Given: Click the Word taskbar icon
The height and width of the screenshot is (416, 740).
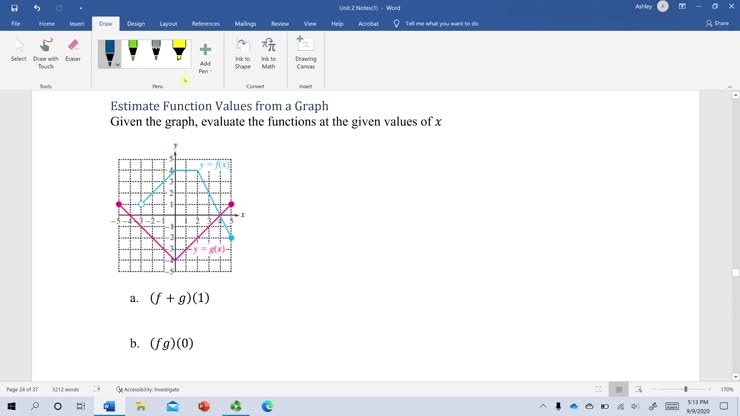Looking at the screenshot, I should pos(109,406).
